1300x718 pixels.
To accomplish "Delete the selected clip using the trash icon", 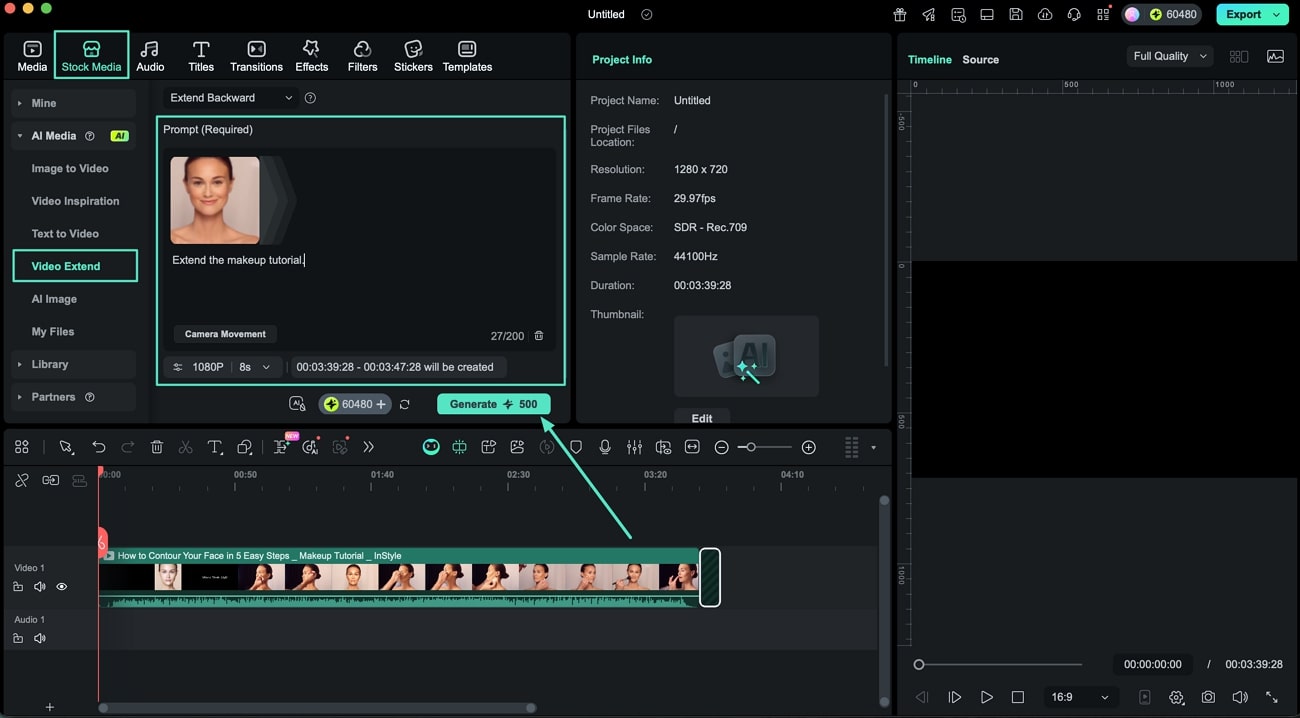I will click(x=157, y=447).
